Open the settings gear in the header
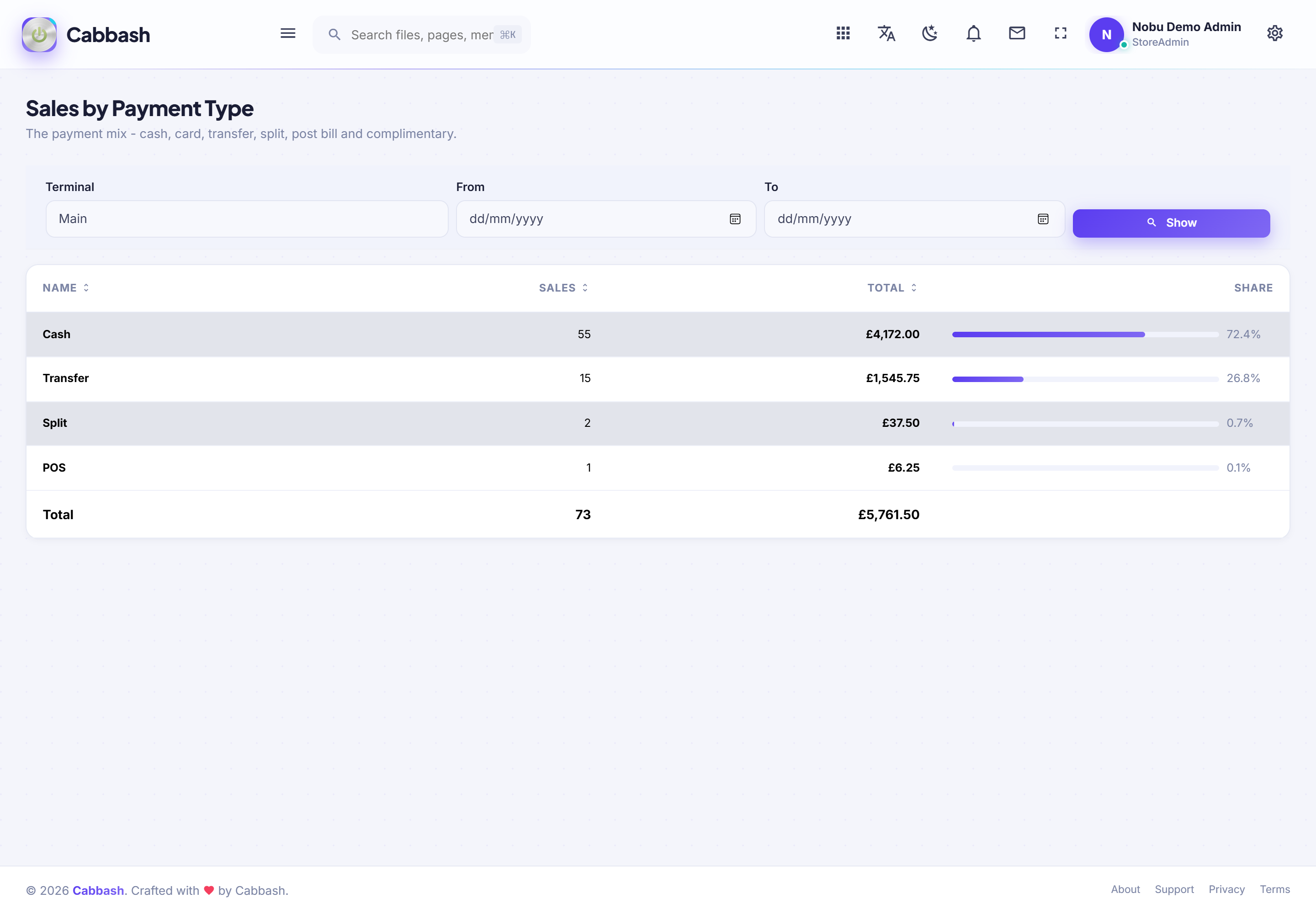 [x=1275, y=33]
